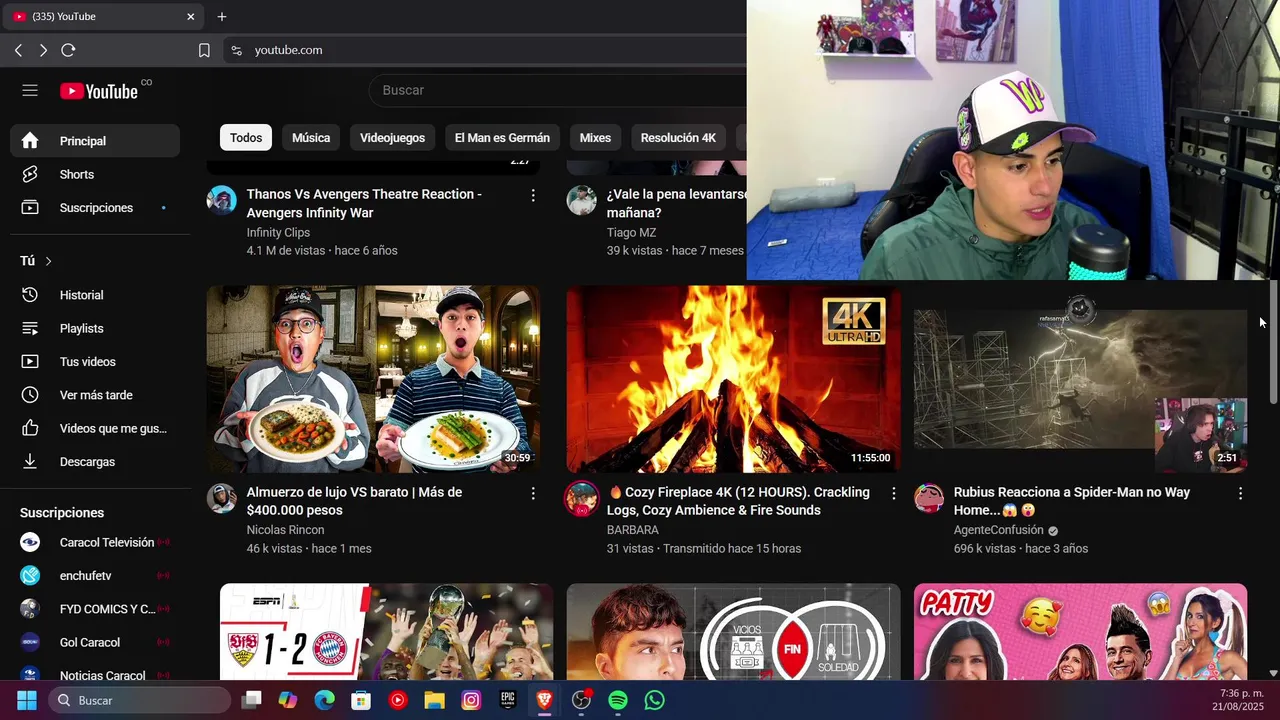The height and width of the screenshot is (720, 1280).
Task: Open Shorts from the sidebar
Action: [95, 174]
